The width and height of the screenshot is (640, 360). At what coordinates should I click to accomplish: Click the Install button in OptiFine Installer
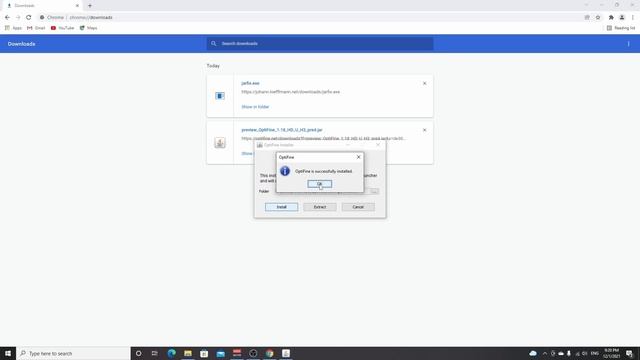pos(281,207)
